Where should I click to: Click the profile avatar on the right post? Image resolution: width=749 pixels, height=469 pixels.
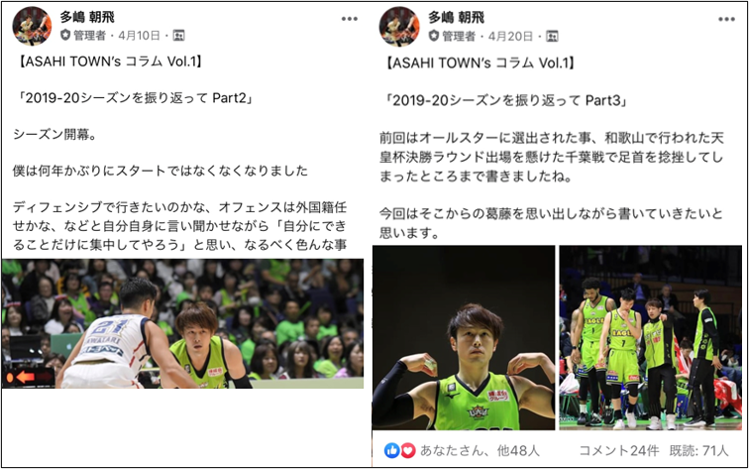399,27
